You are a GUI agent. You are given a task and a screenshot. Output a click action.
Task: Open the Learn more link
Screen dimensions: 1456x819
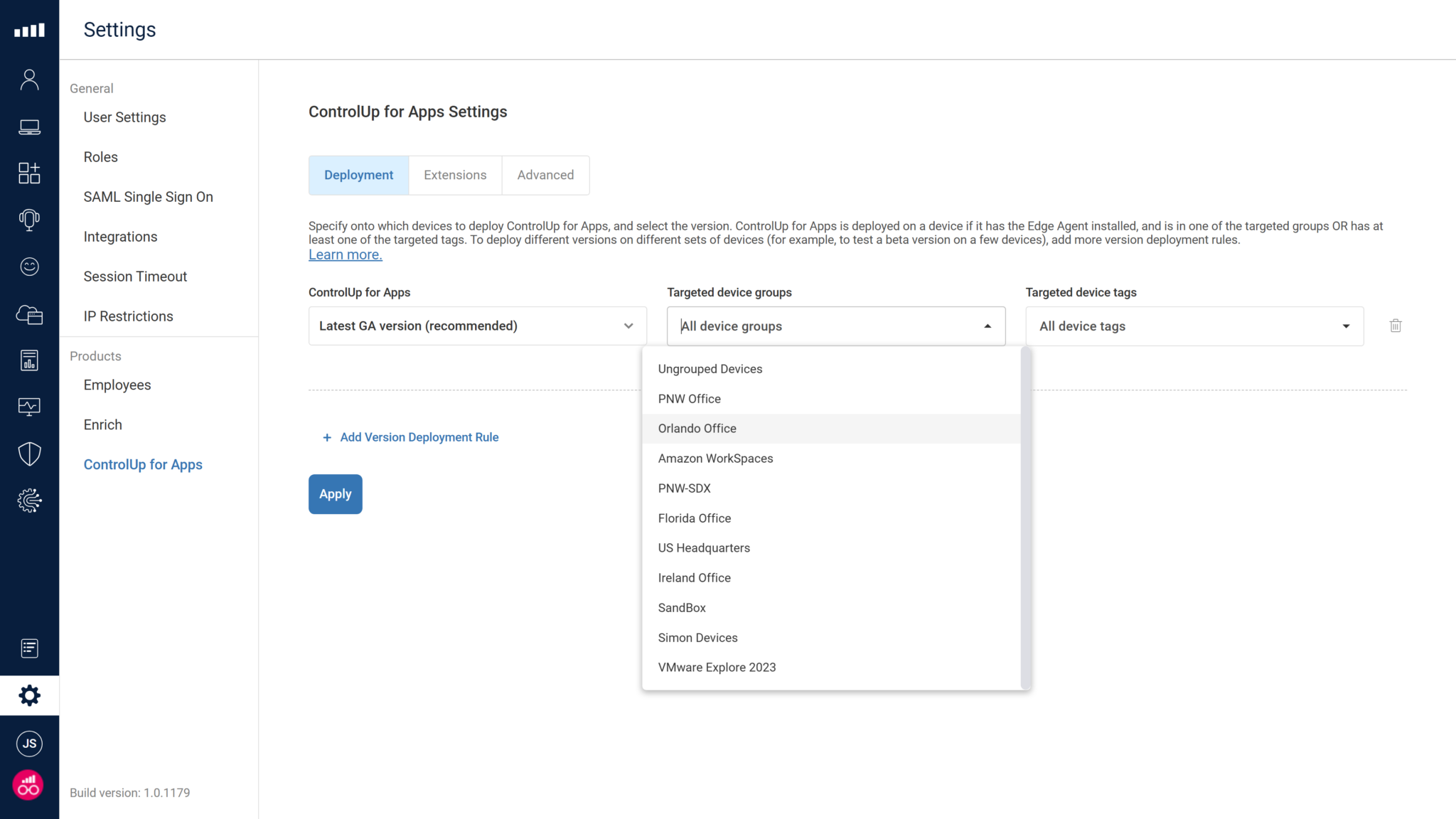(345, 255)
